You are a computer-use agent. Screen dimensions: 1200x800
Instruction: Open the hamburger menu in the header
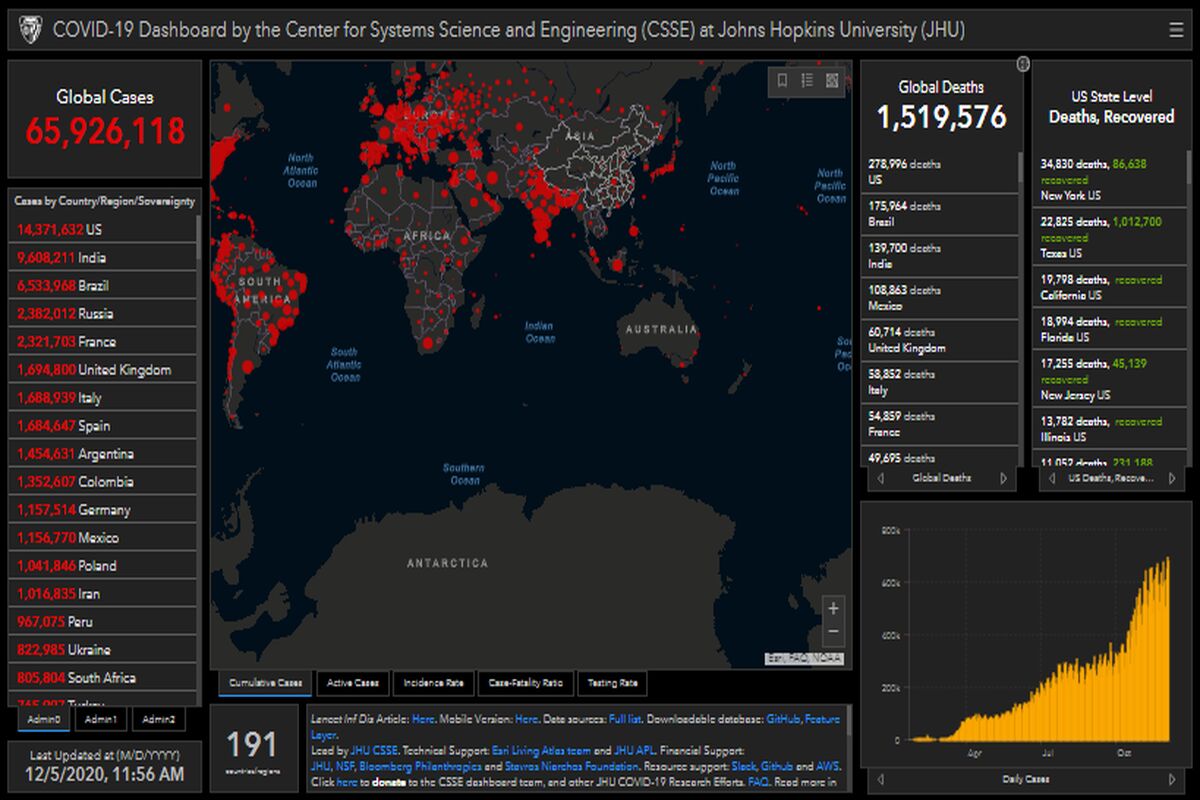point(1175,31)
